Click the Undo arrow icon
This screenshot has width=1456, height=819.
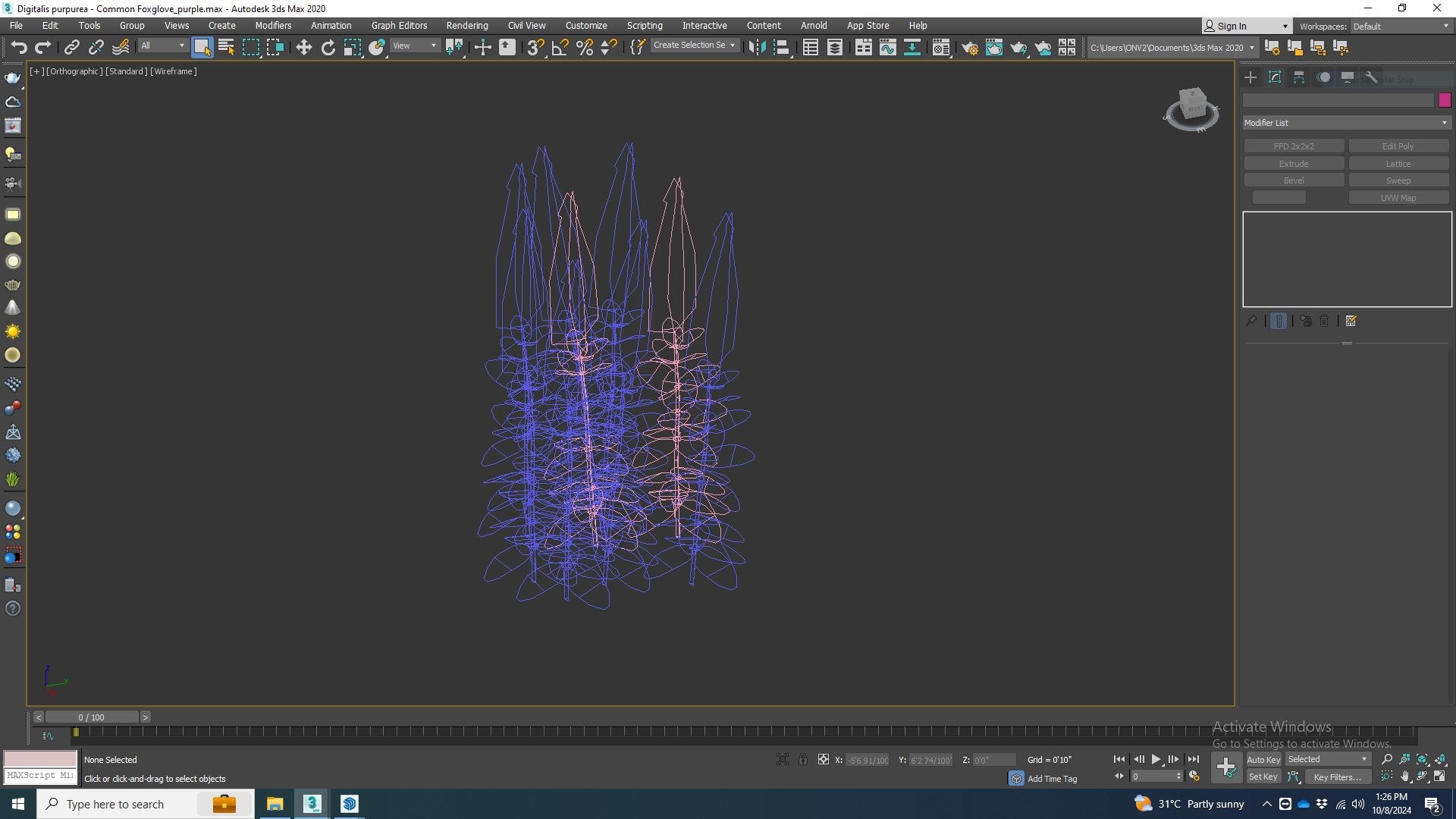[x=18, y=47]
